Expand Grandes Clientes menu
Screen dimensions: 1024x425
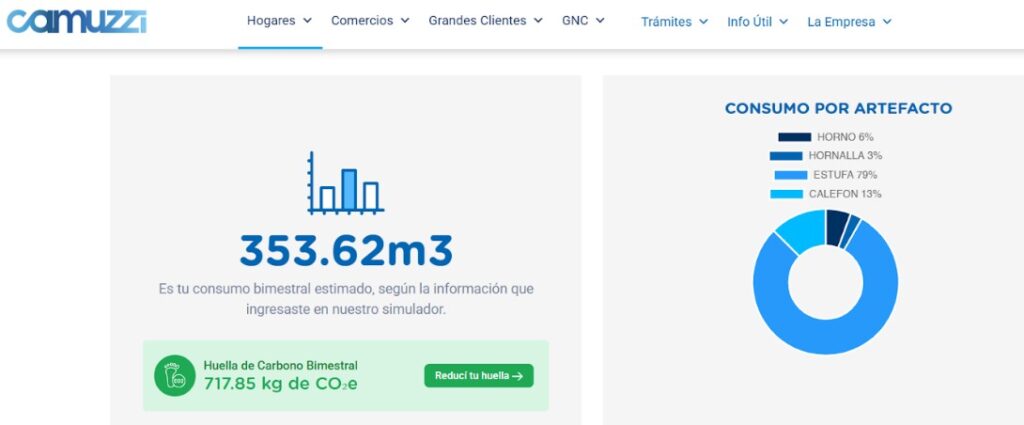point(486,21)
